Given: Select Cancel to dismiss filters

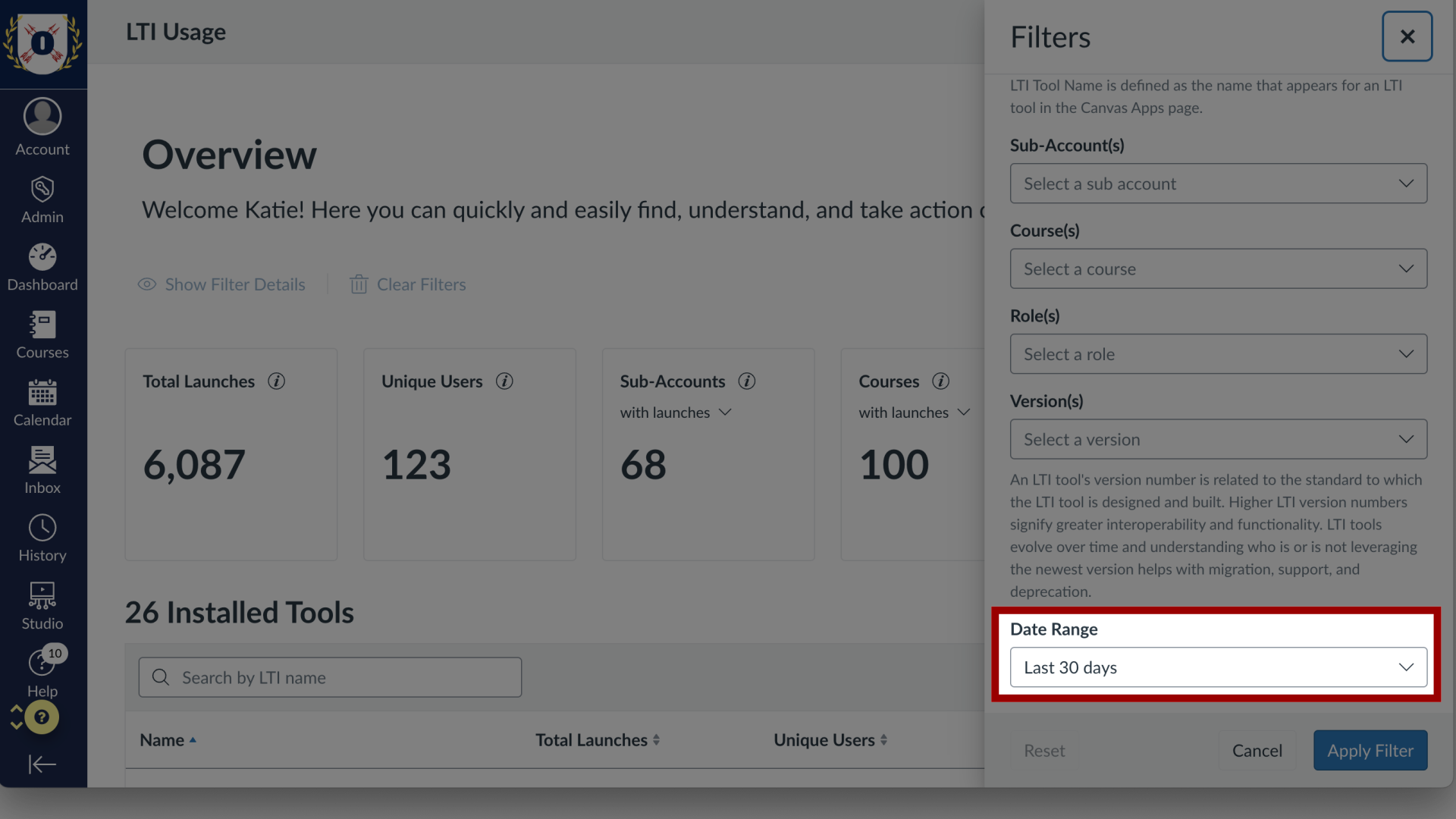Looking at the screenshot, I should pyautogui.click(x=1257, y=750).
